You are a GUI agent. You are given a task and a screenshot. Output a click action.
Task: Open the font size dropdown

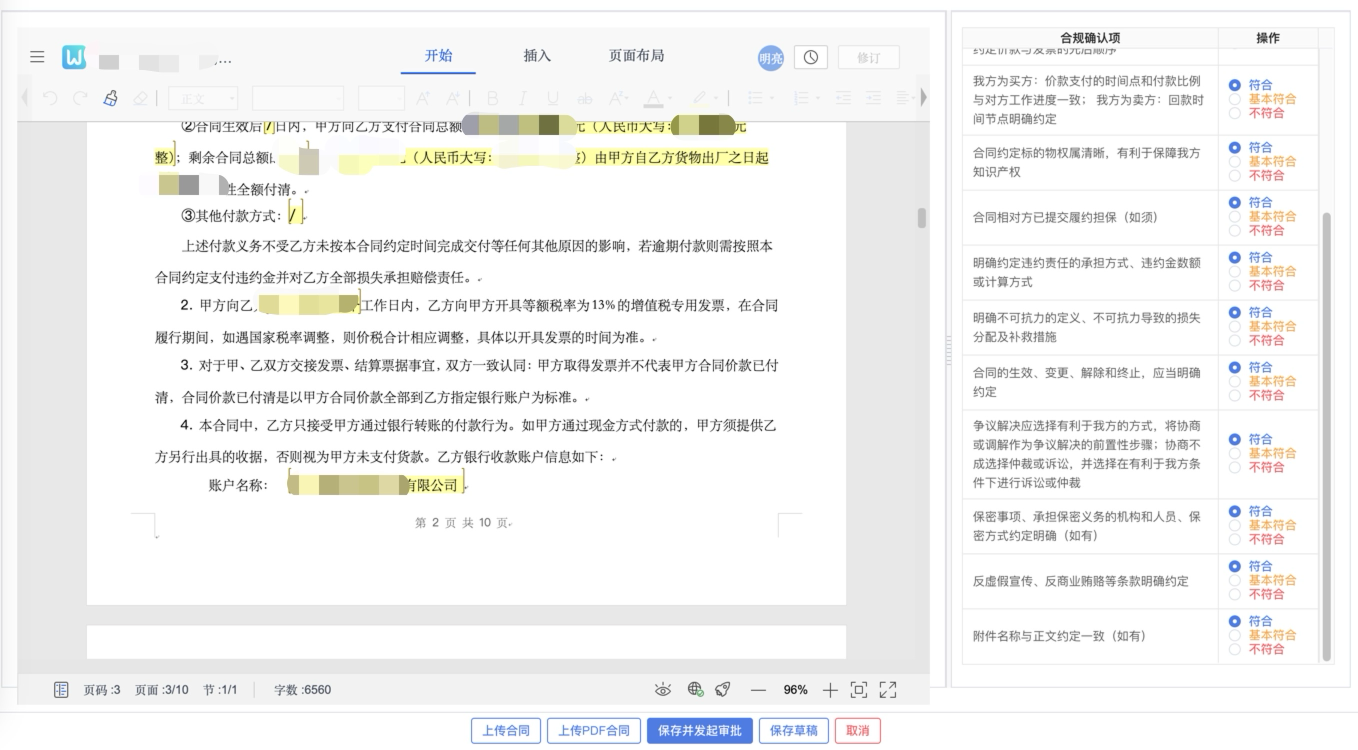tap(381, 98)
